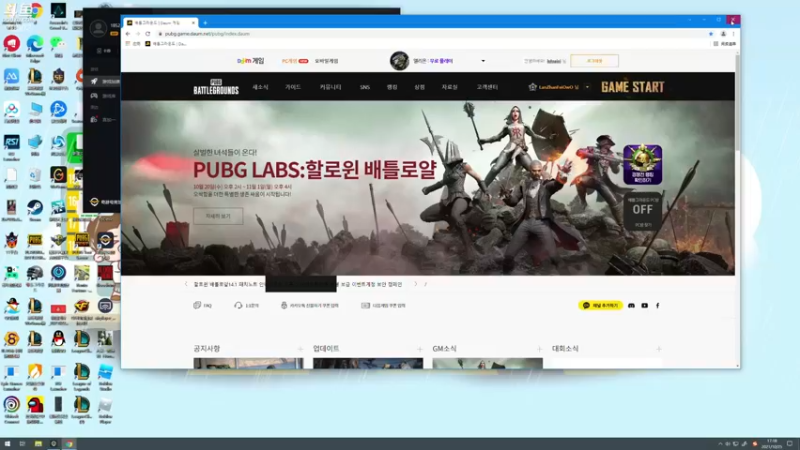
Task: Expand the logged-in nickname dropdown
Action: [x=587, y=87]
